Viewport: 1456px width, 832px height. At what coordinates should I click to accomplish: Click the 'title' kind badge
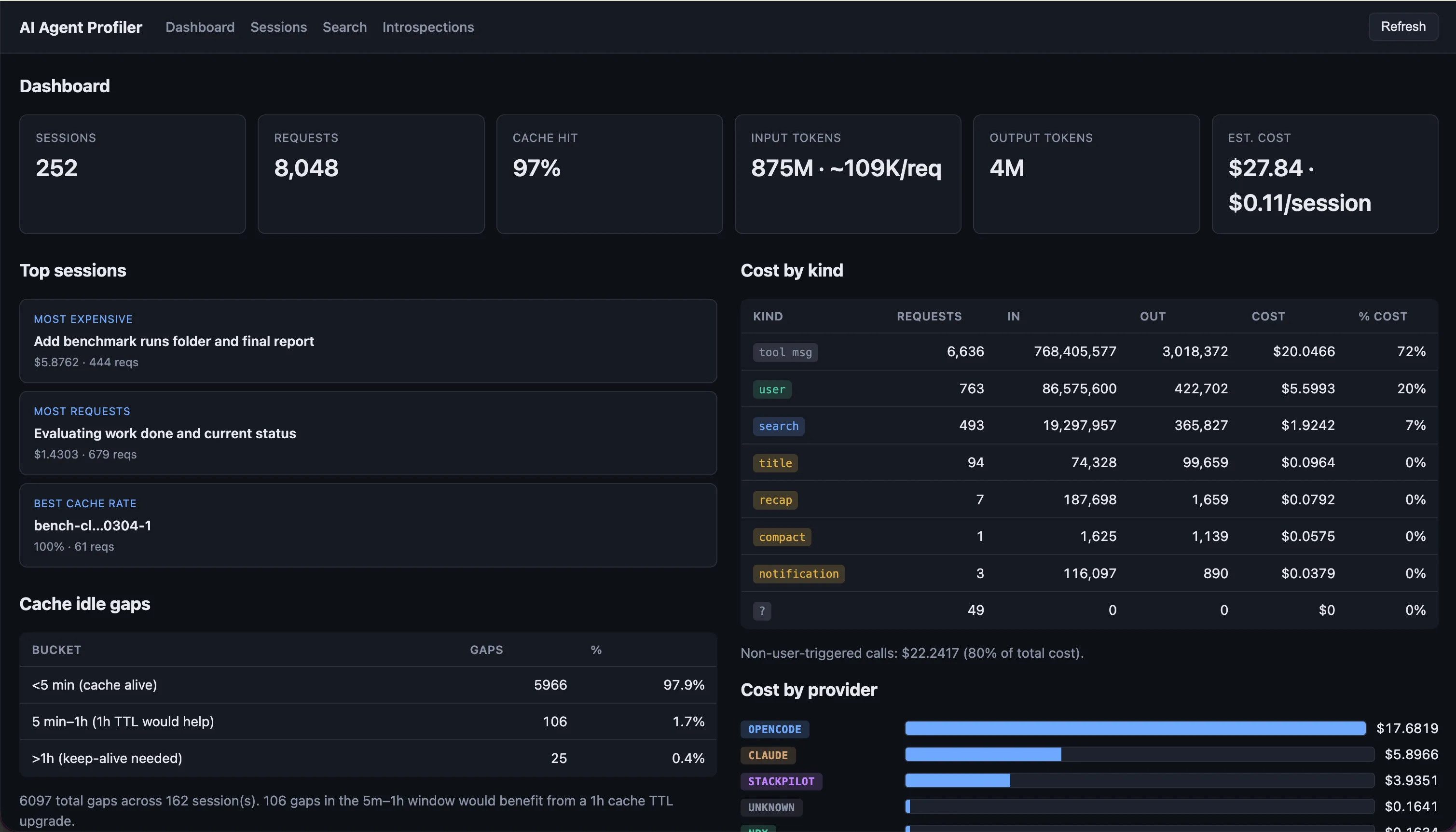(775, 463)
